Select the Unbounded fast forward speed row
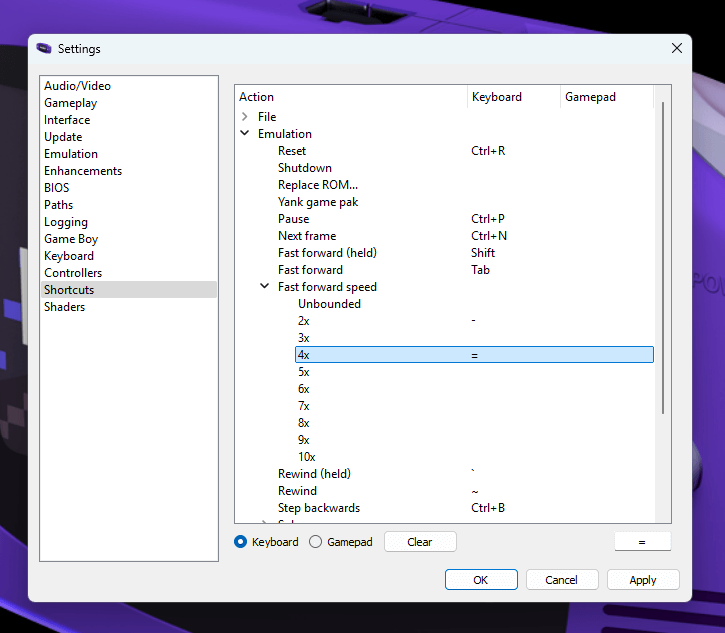Image resolution: width=725 pixels, height=633 pixels. pos(329,304)
